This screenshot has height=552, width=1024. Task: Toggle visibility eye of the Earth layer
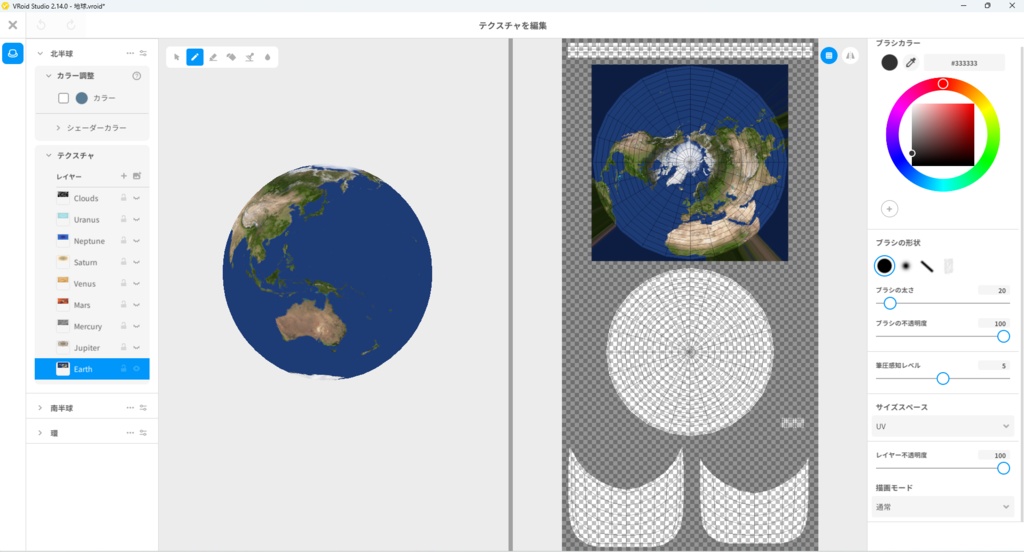[x=136, y=369]
